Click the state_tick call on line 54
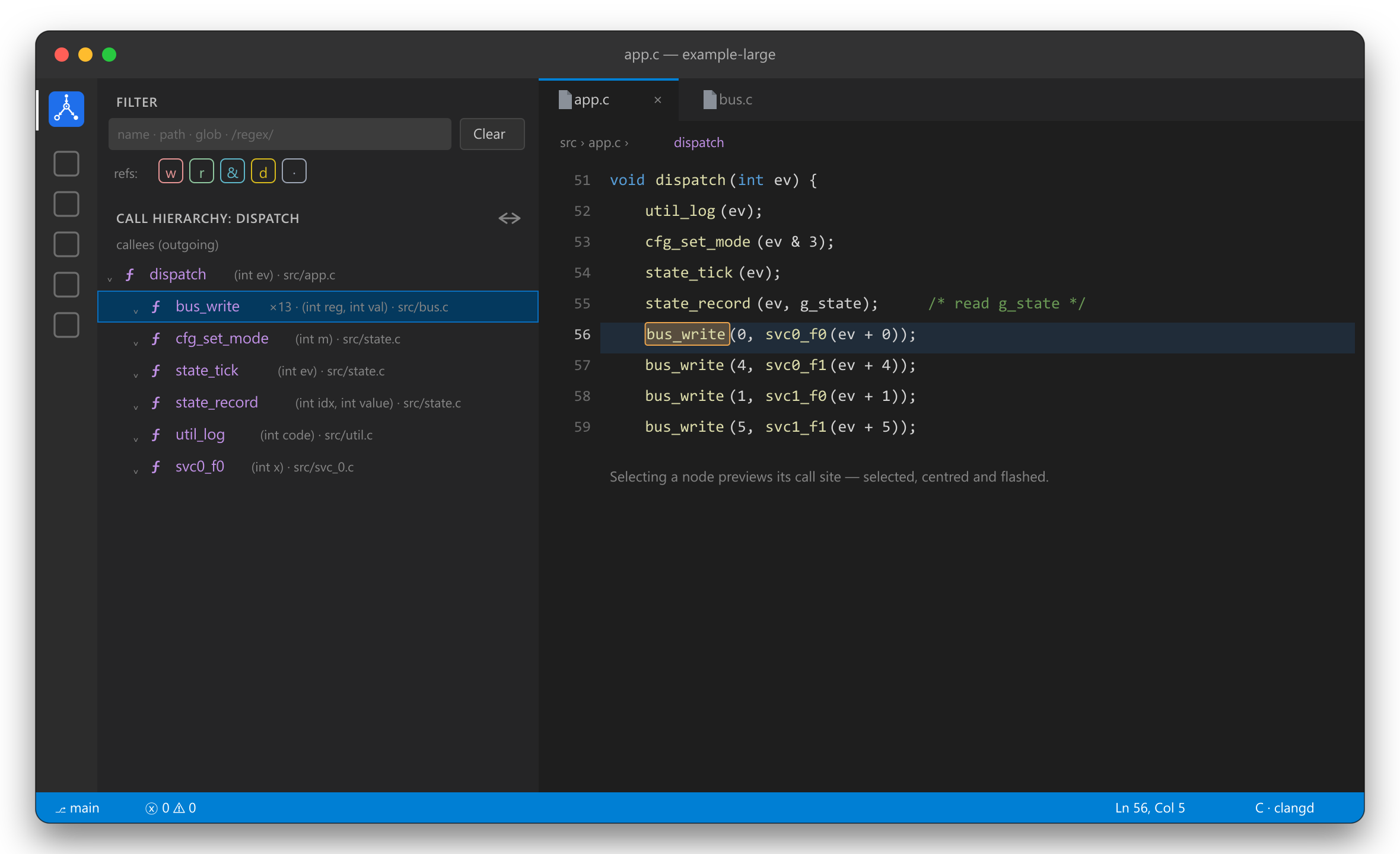The width and height of the screenshot is (1400, 854). [689, 272]
